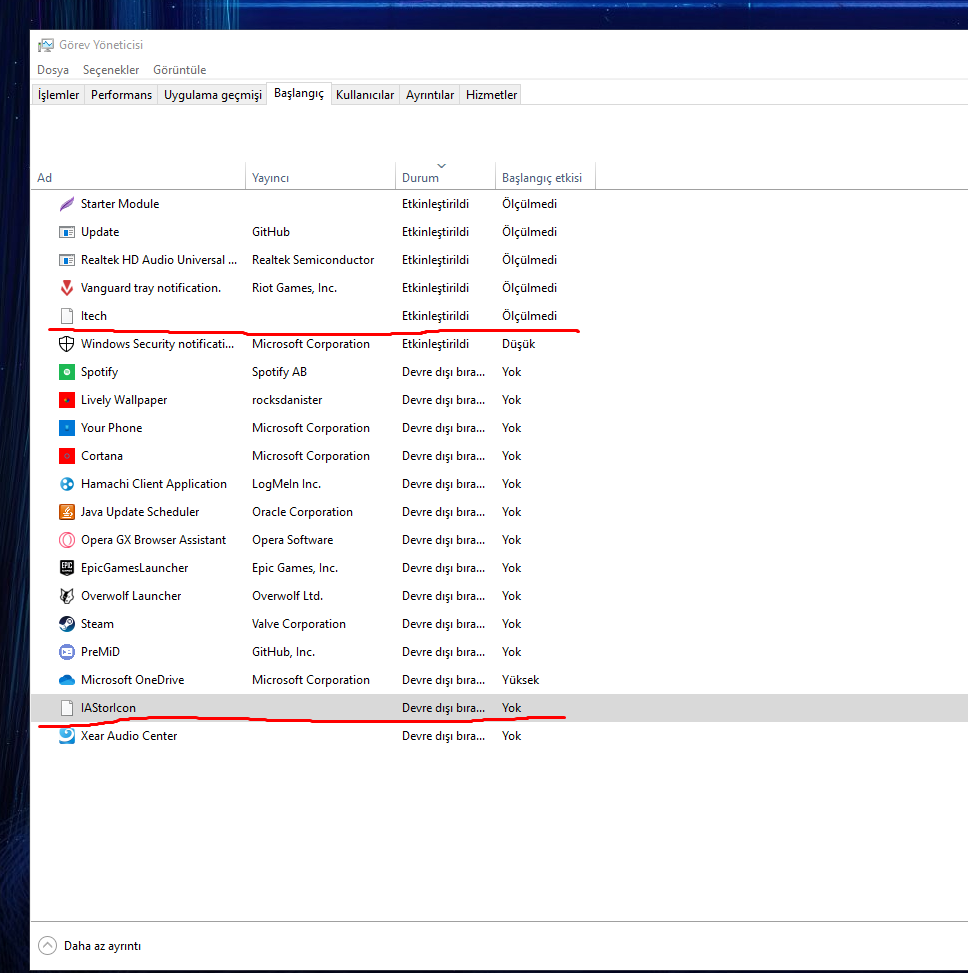
Task: Click the Daha az ayrıntı label
Action: coord(102,946)
